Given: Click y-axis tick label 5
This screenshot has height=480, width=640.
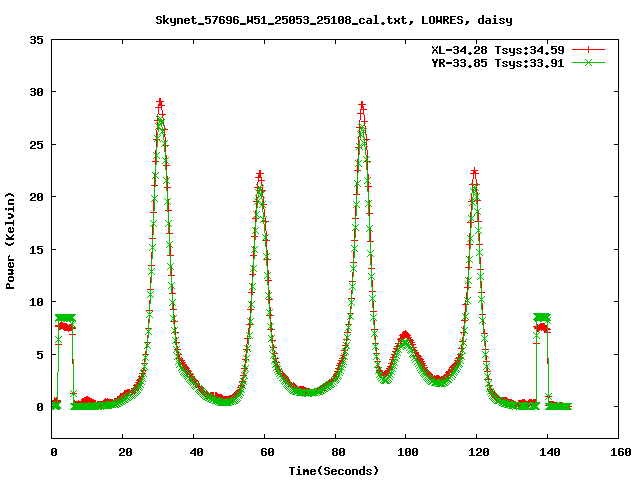Looking at the screenshot, I should 40,355.
